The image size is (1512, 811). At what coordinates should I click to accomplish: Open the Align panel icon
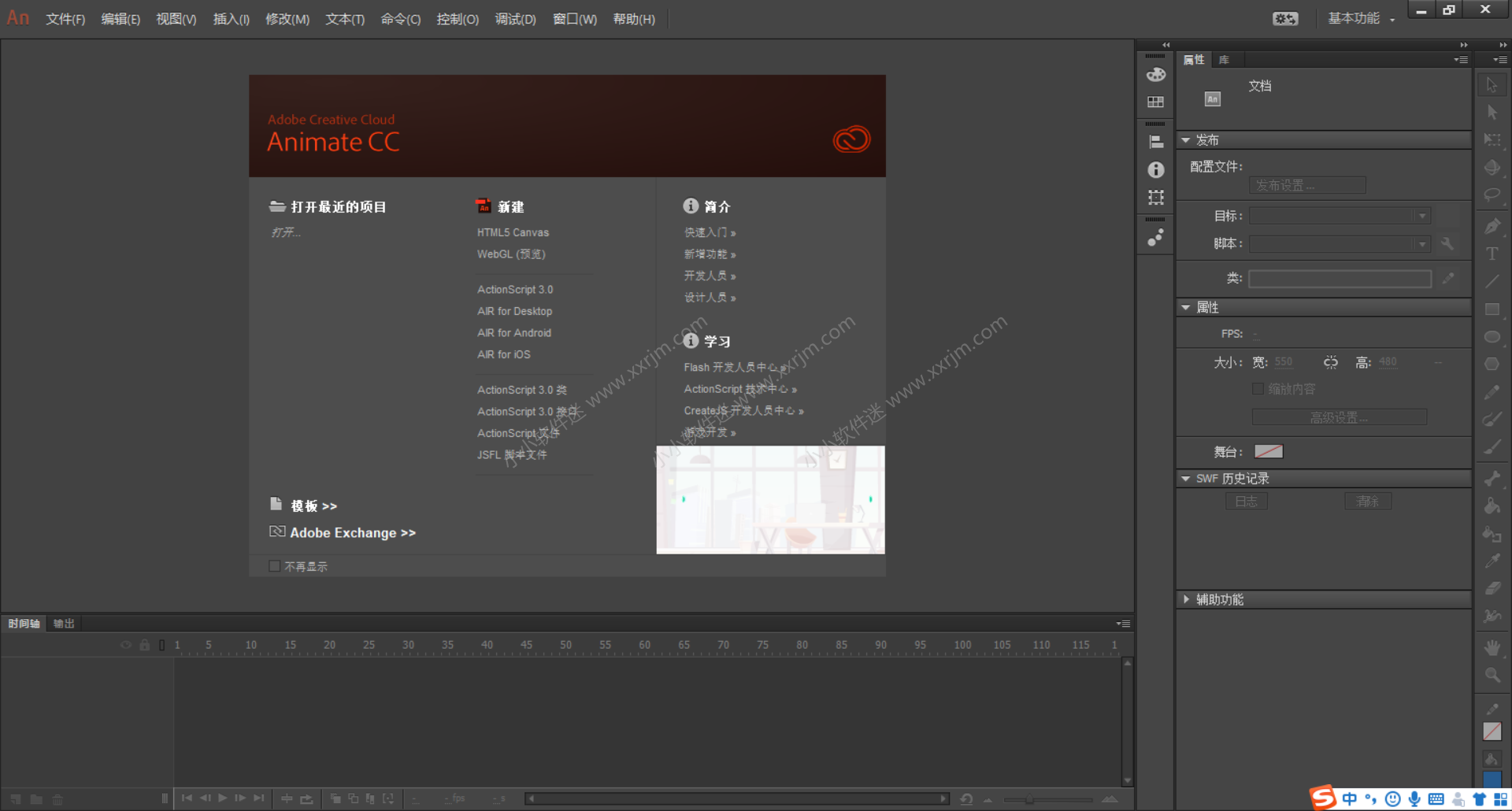click(1155, 142)
